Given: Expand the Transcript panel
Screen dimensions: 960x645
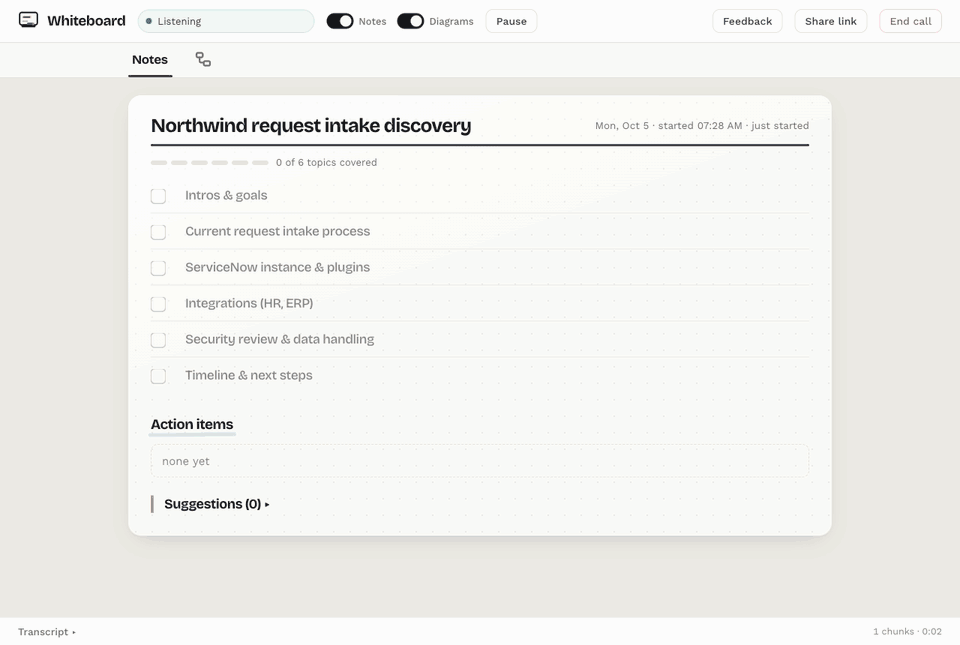Looking at the screenshot, I should 47,632.
